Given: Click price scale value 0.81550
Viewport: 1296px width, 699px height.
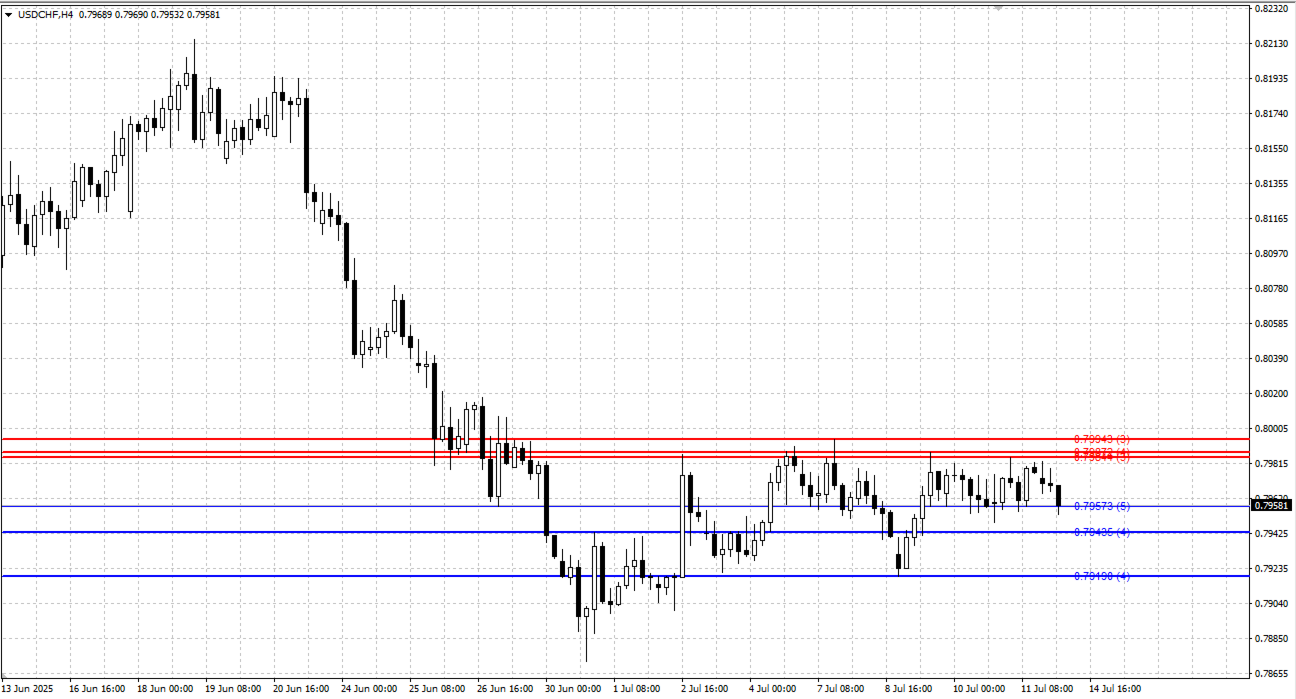Looking at the screenshot, I should (1272, 149).
